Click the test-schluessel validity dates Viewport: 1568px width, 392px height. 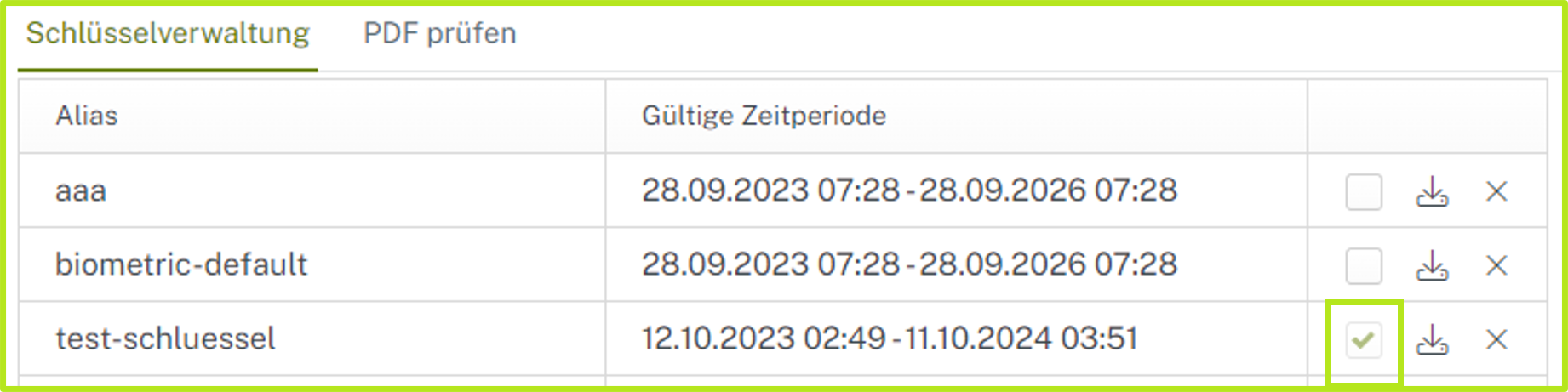tap(889, 339)
